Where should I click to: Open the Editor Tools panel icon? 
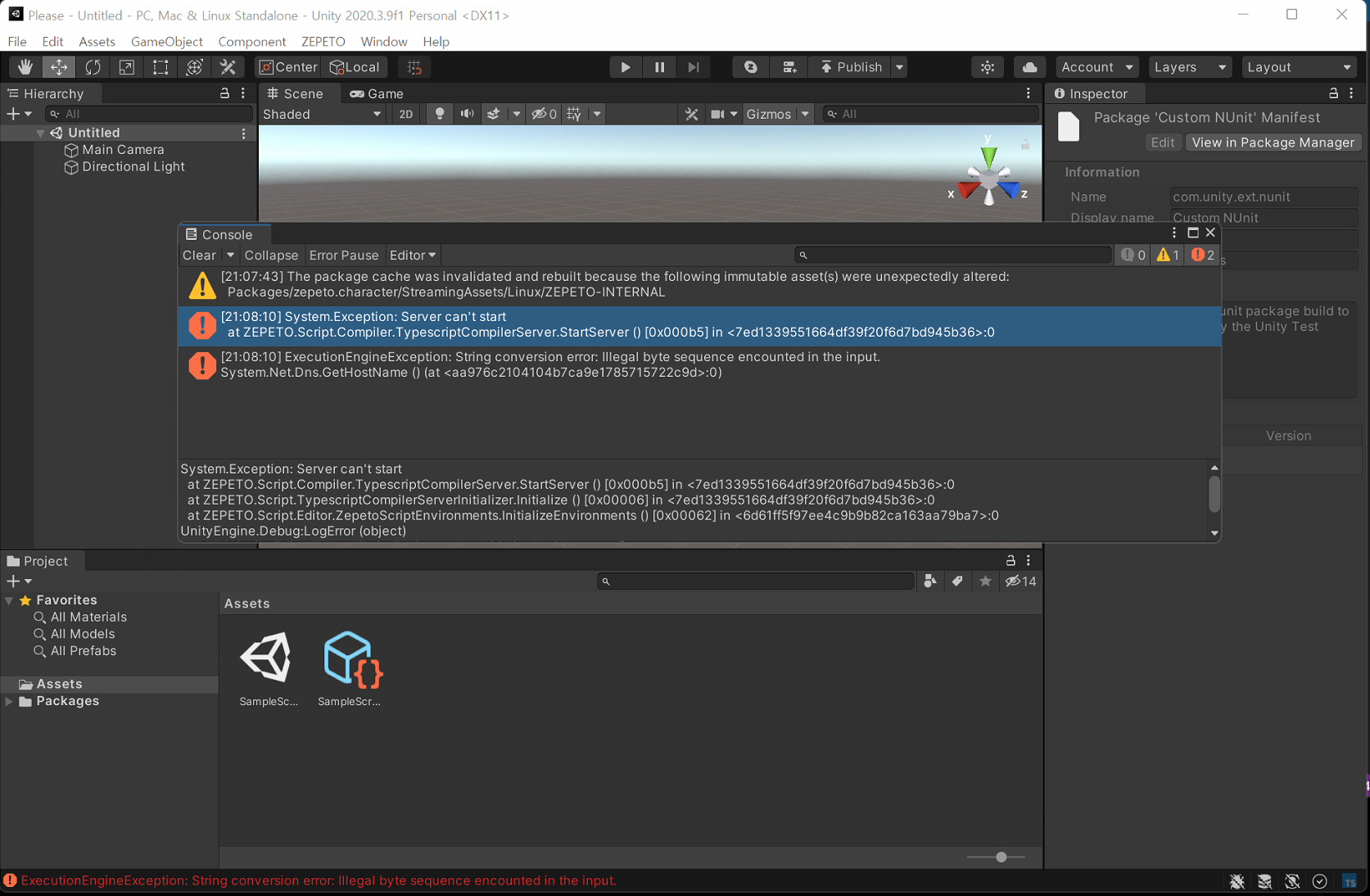pos(228,67)
